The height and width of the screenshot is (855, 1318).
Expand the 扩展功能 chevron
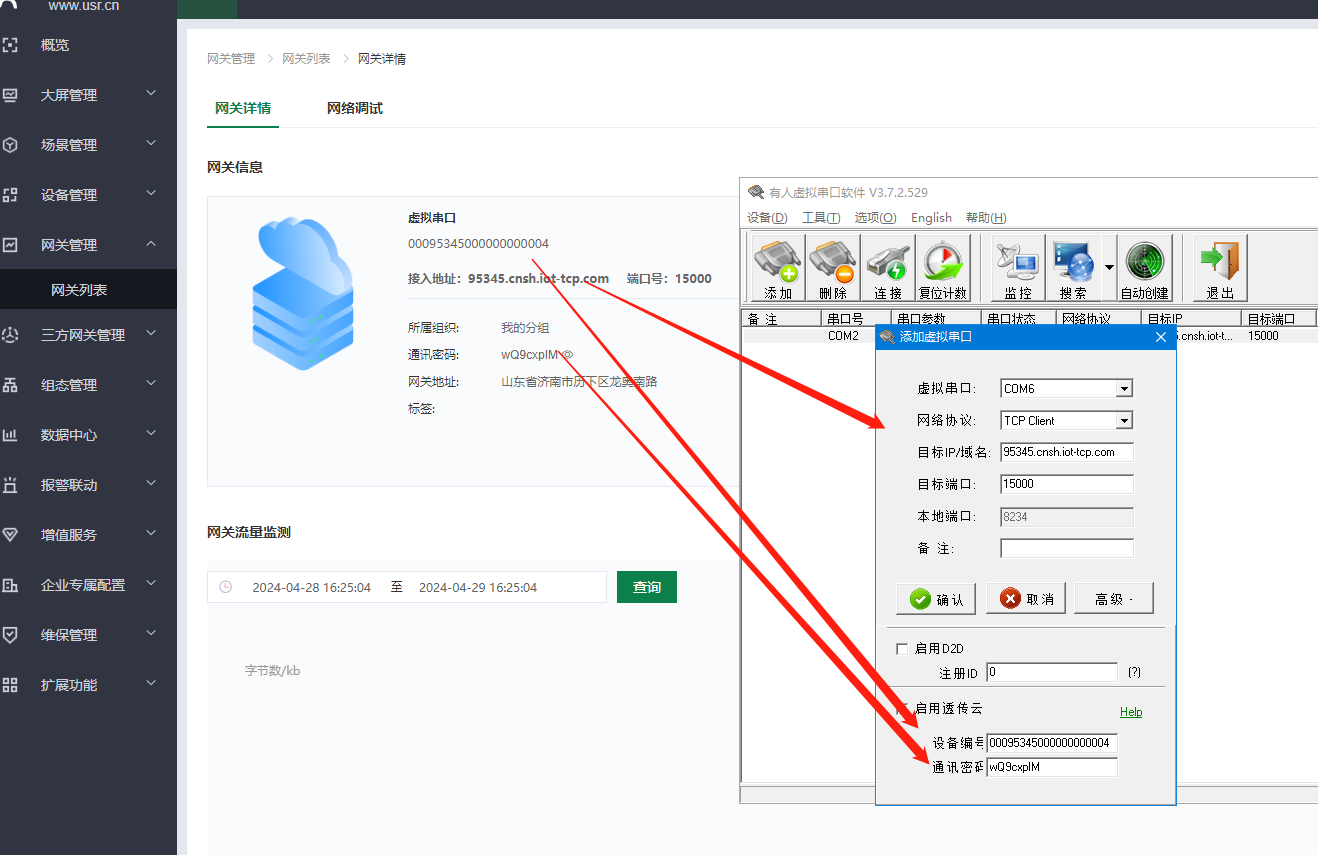(x=151, y=683)
